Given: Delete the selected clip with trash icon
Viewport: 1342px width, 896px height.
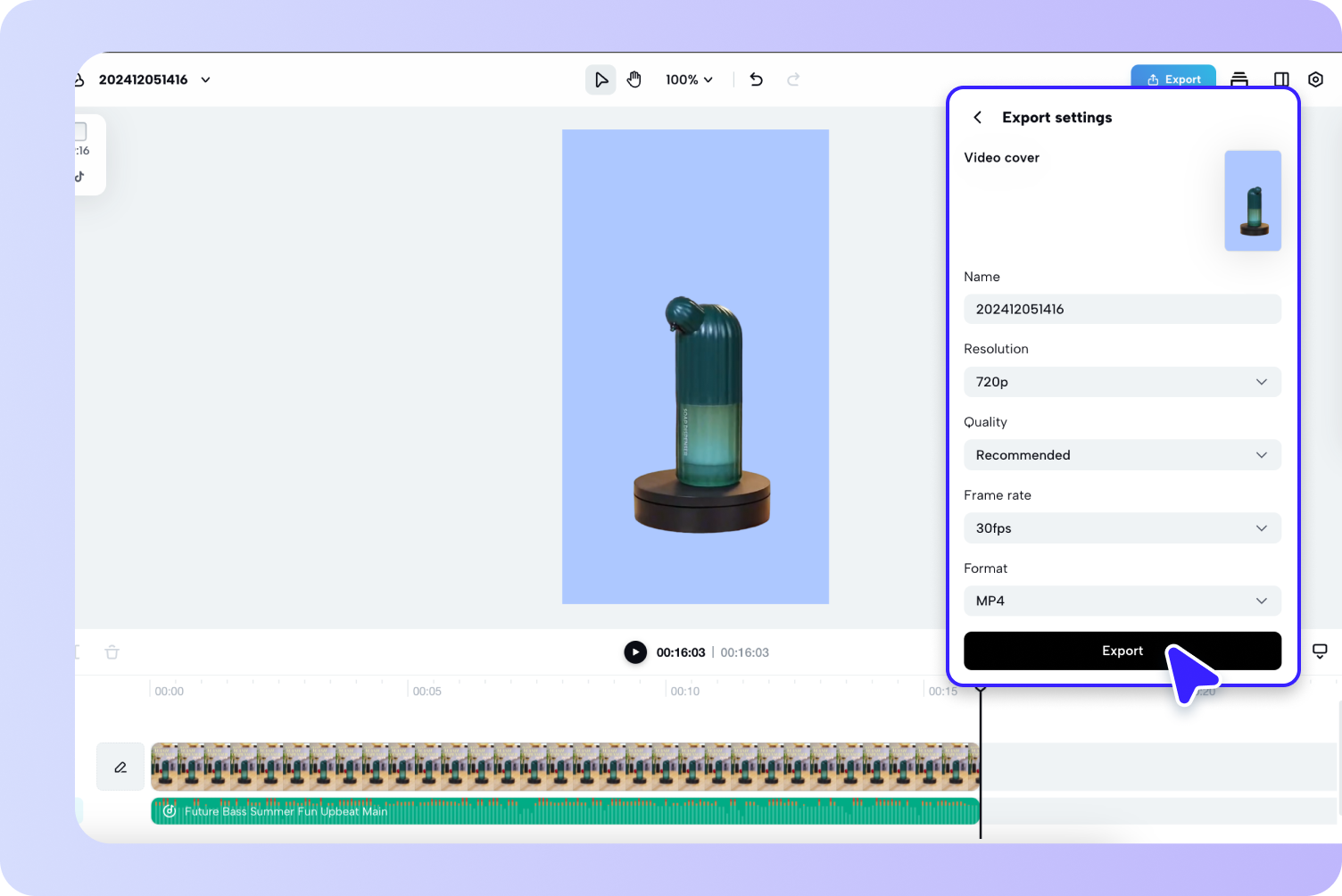Looking at the screenshot, I should [112, 652].
